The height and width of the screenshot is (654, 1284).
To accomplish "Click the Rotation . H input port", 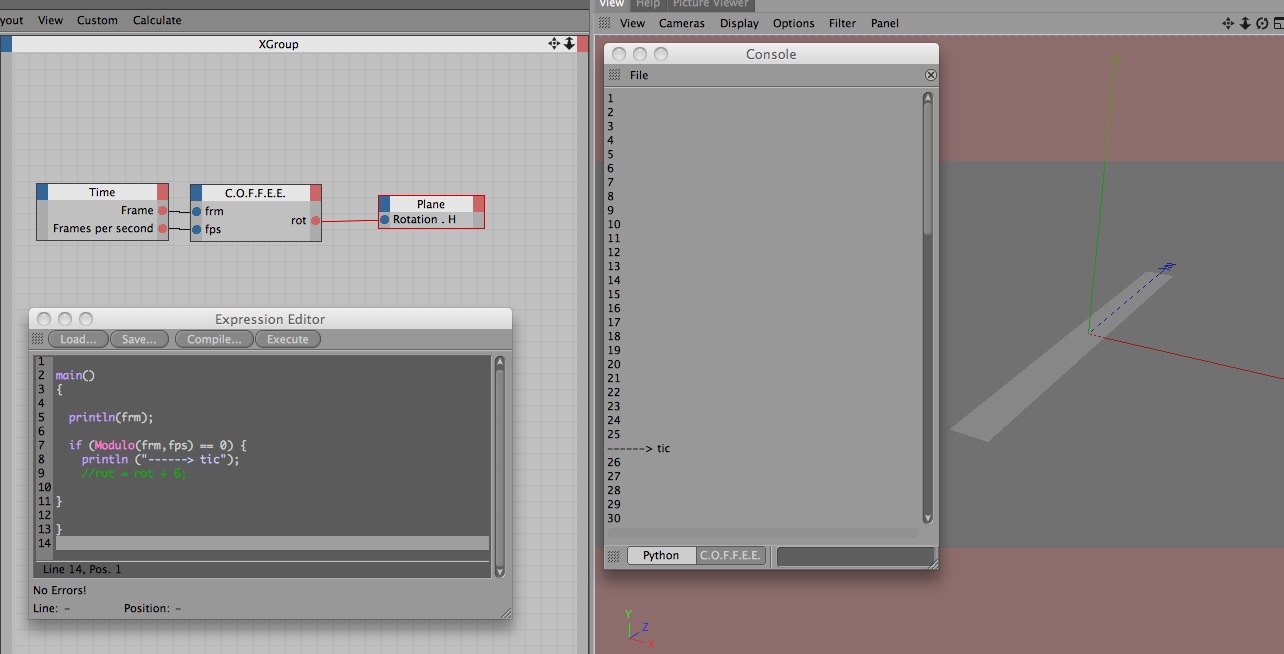I will coord(385,220).
